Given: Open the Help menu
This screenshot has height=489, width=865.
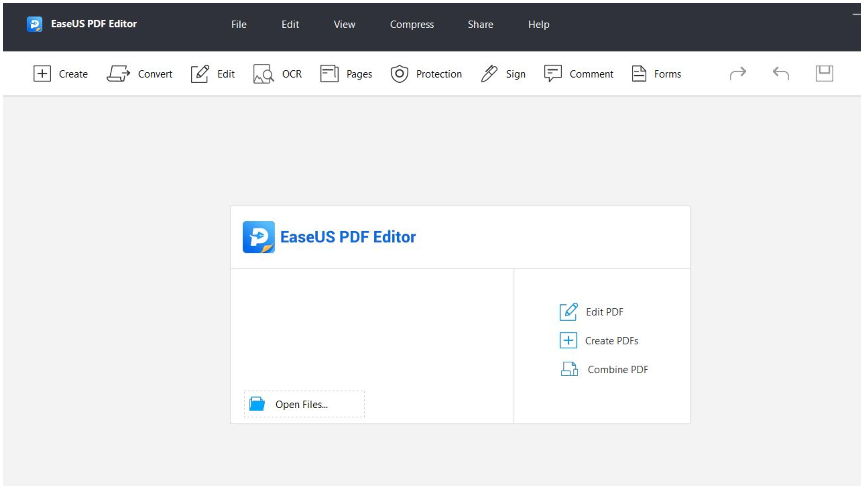Looking at the screenshot, I should point(538,24).
